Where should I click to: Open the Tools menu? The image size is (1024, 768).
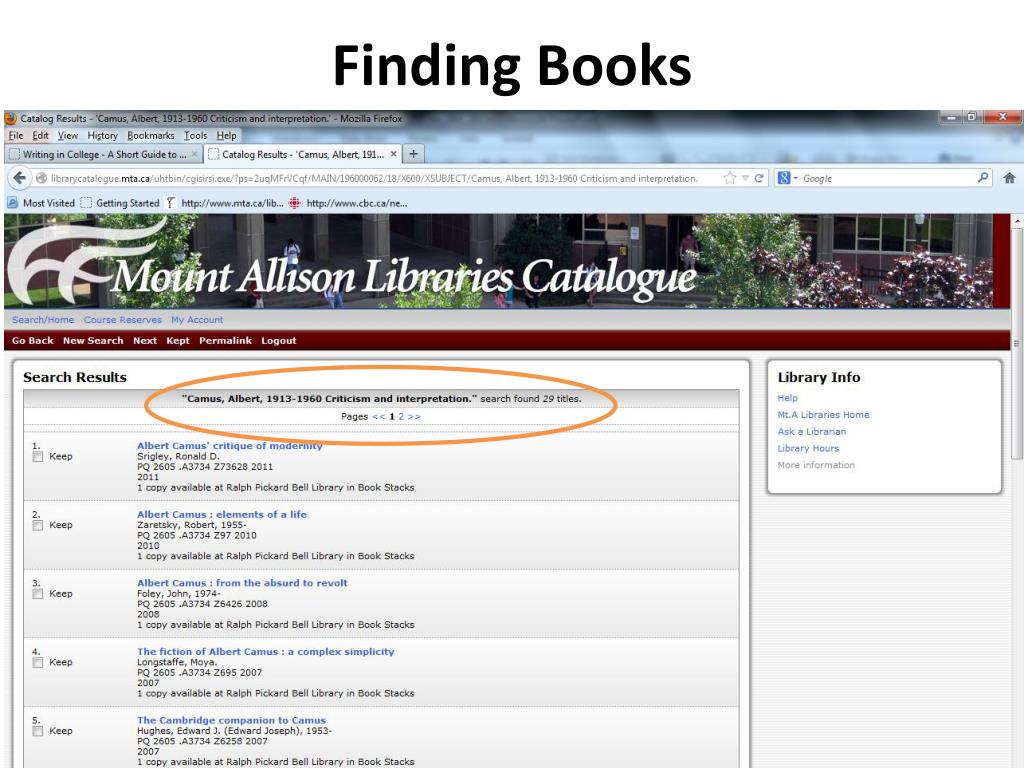[x=195, y=136]
